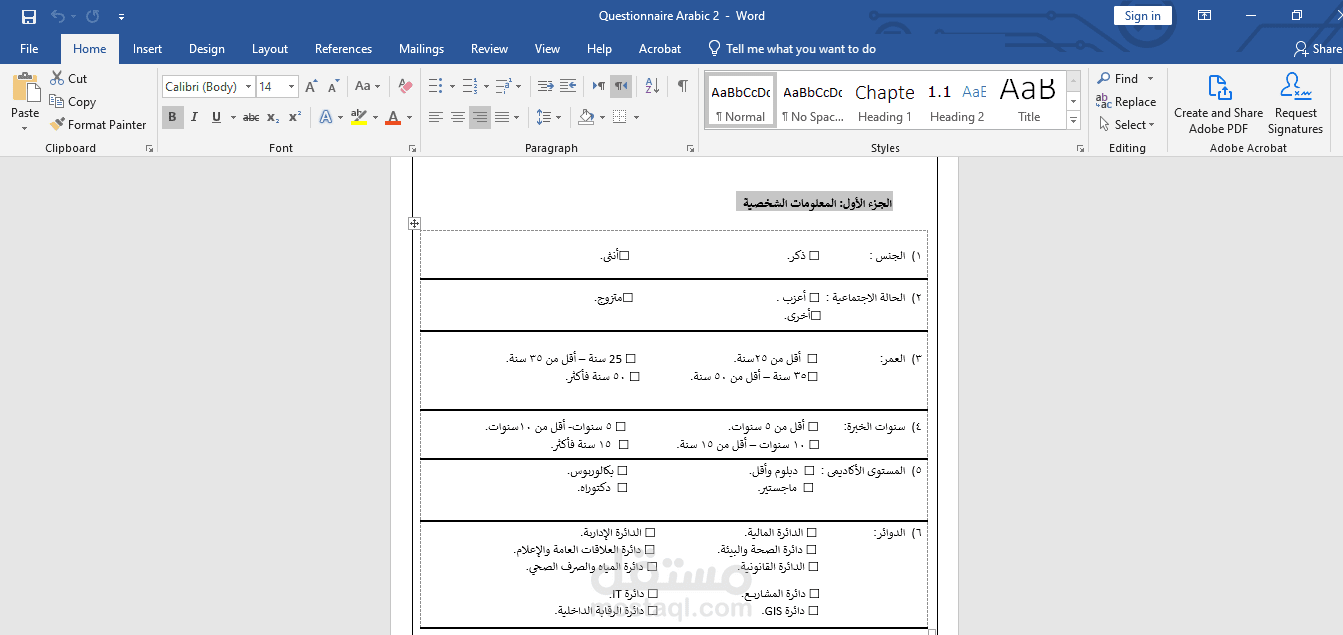The height and width of the screenshot is (635, 1343).
Task: Click the table move handle
Action: tap(414, 224)
